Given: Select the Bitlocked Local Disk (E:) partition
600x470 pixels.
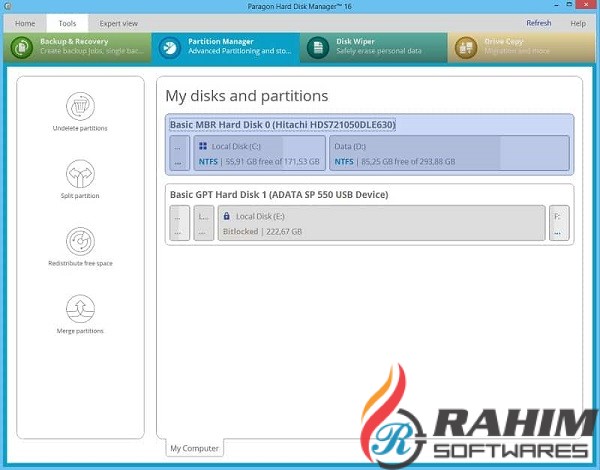Looking at the screenshot, I should click(382, 223).
